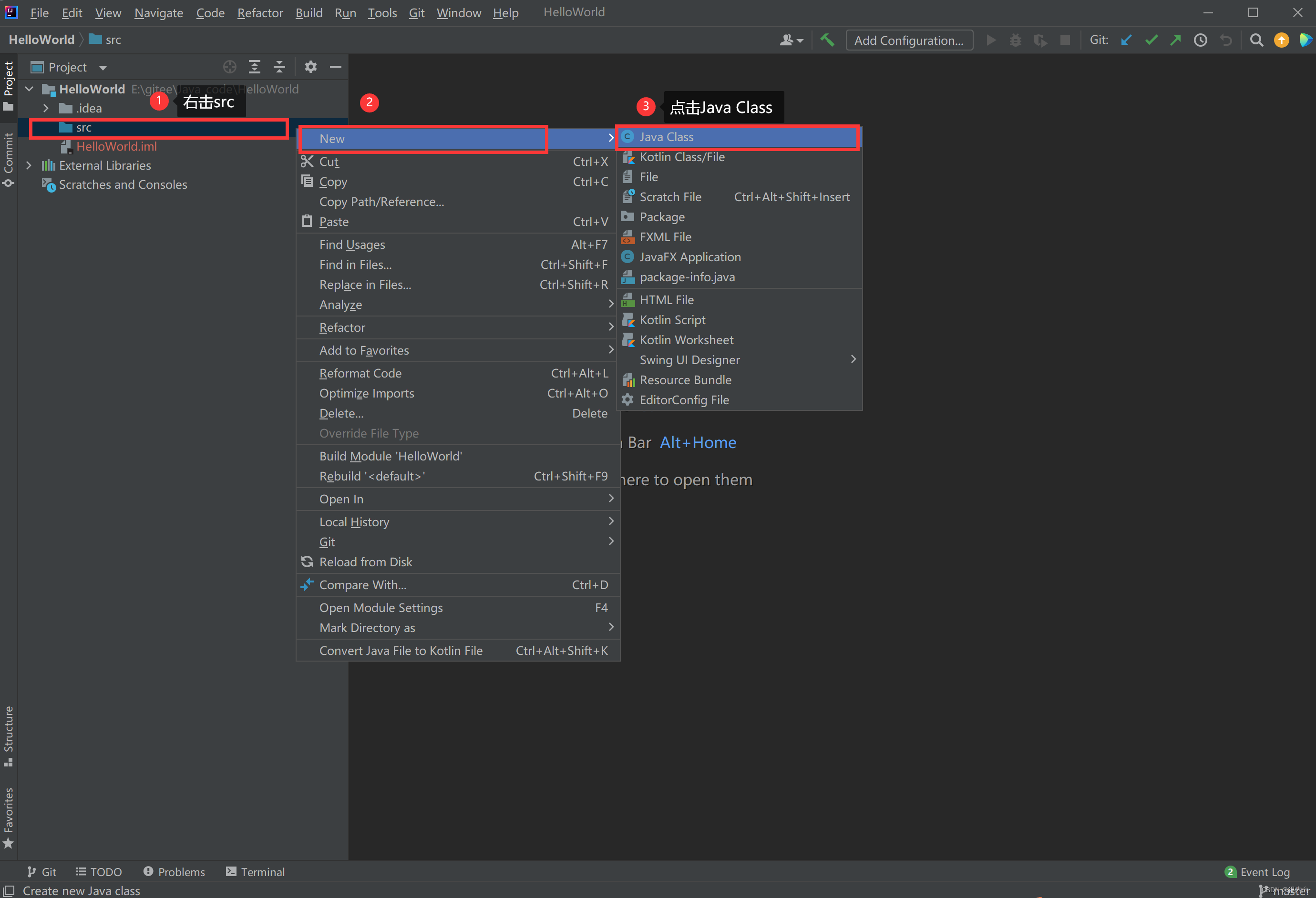The image size is (1316, 898).
Task: Expand the External Libraries node
Action: [30, 165]
